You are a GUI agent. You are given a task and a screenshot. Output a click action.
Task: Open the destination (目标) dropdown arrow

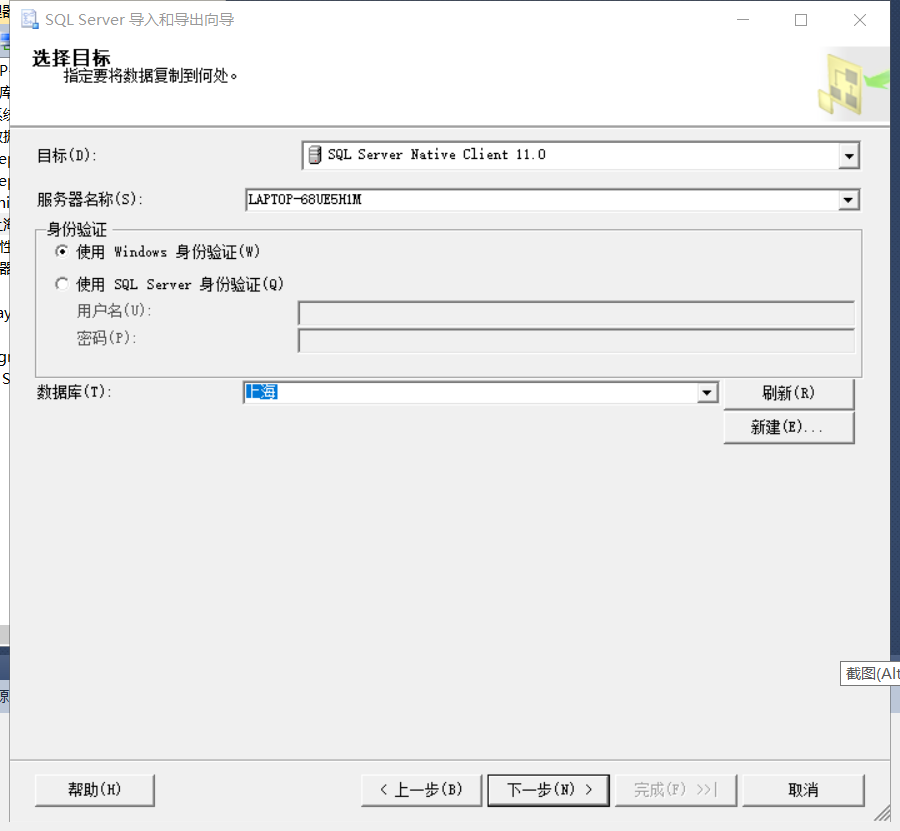[848, 156]
